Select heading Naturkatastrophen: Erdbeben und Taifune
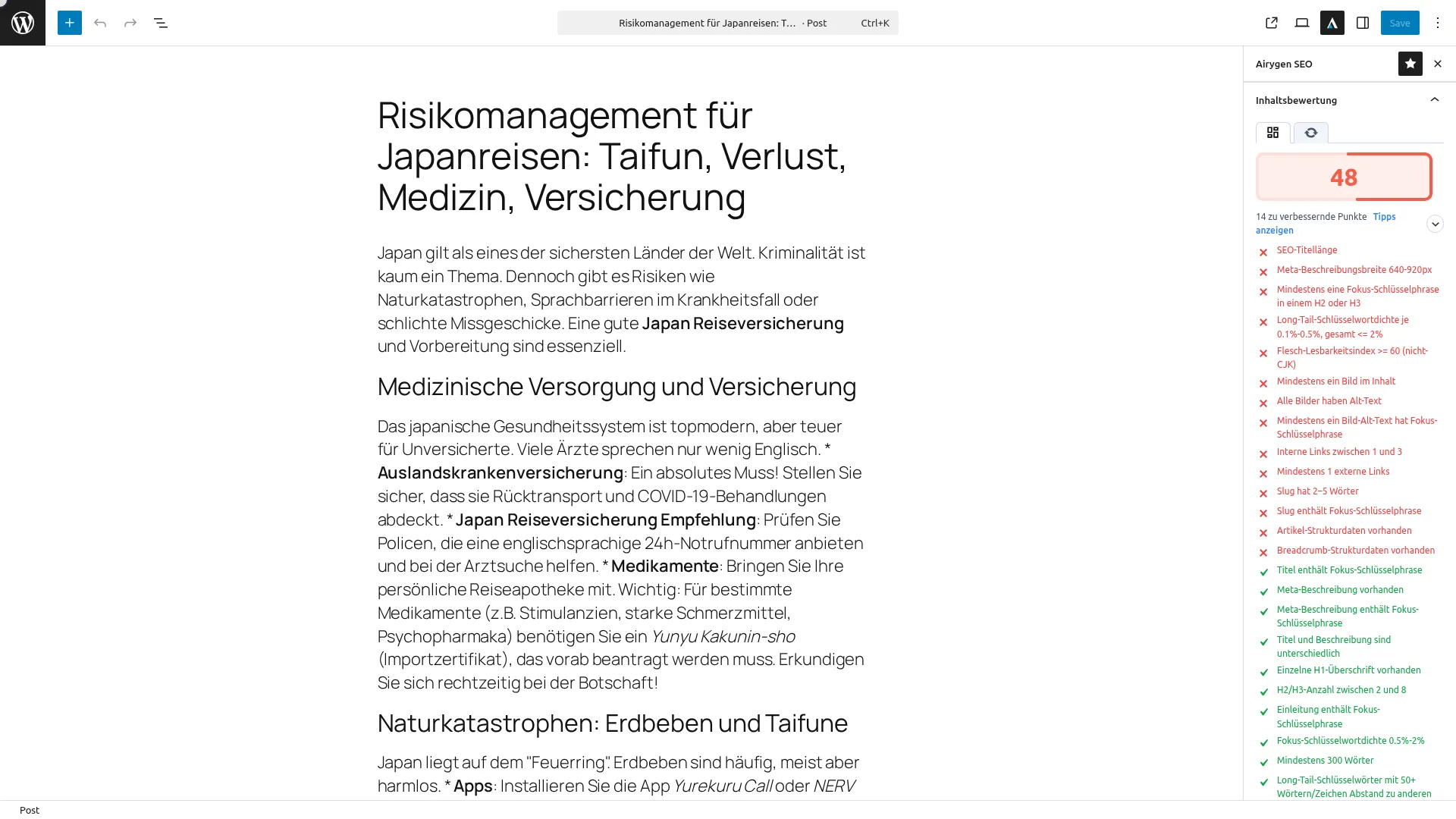 (613, 723)
